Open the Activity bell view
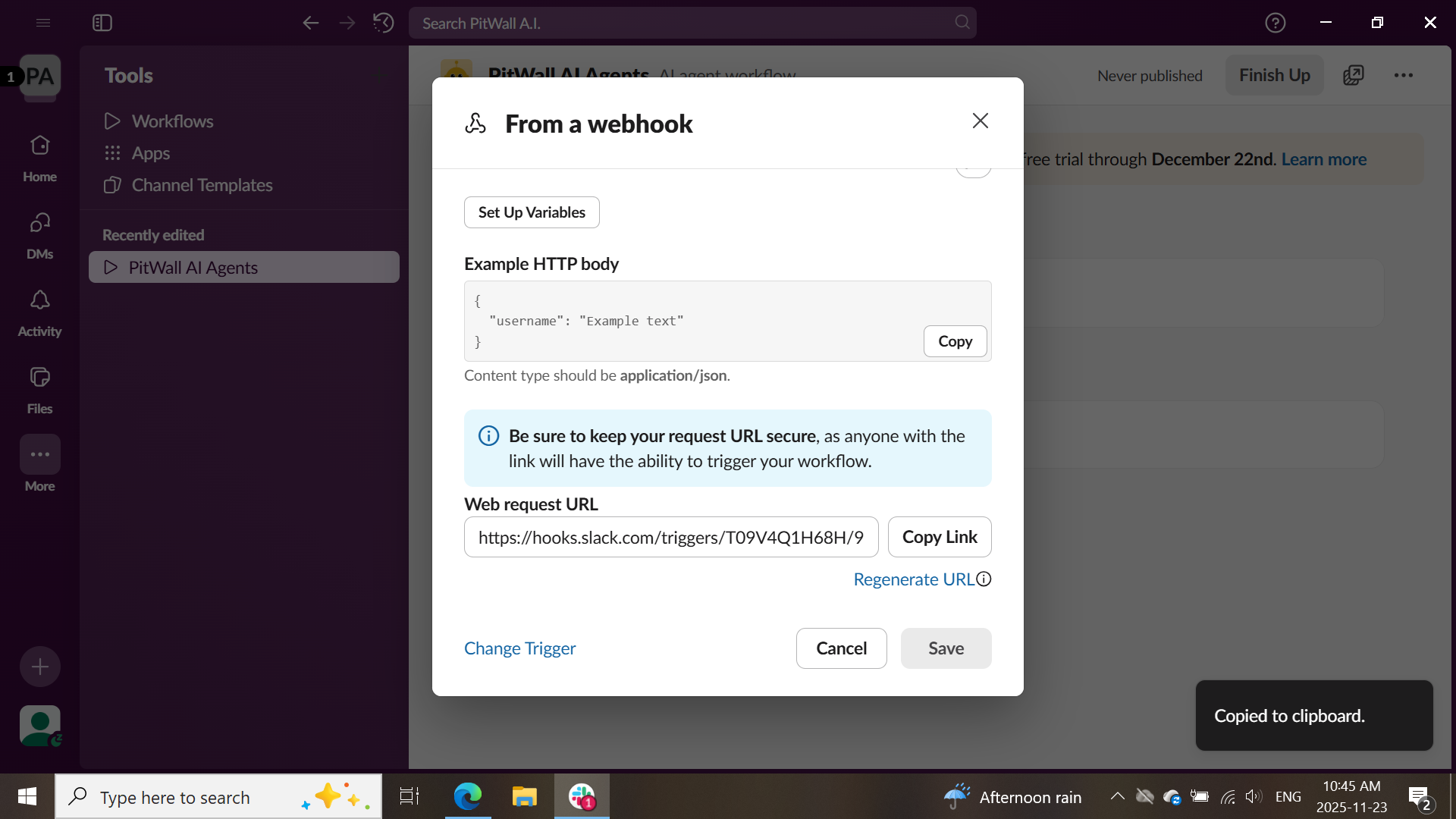This screenshot has width=1456, height=819. [39, 312]
